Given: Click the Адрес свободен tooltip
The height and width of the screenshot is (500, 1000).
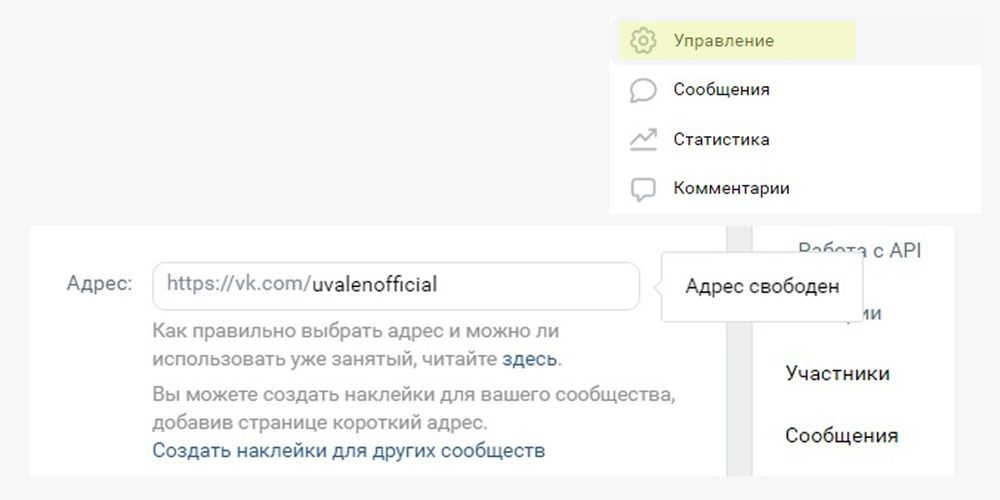Looking at the screenshot, I should (762, 286).
